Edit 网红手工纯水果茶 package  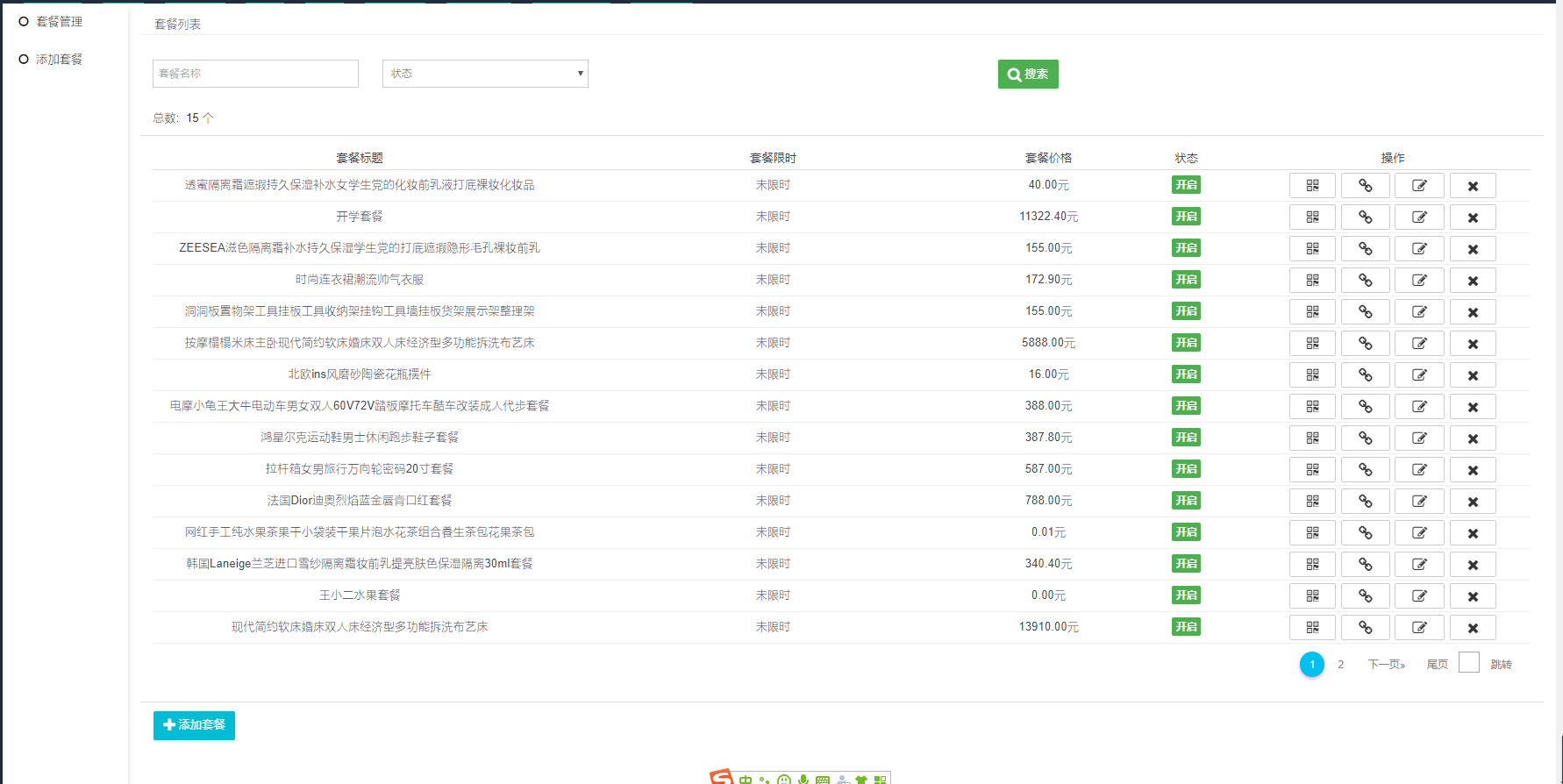click(1419, 532)
